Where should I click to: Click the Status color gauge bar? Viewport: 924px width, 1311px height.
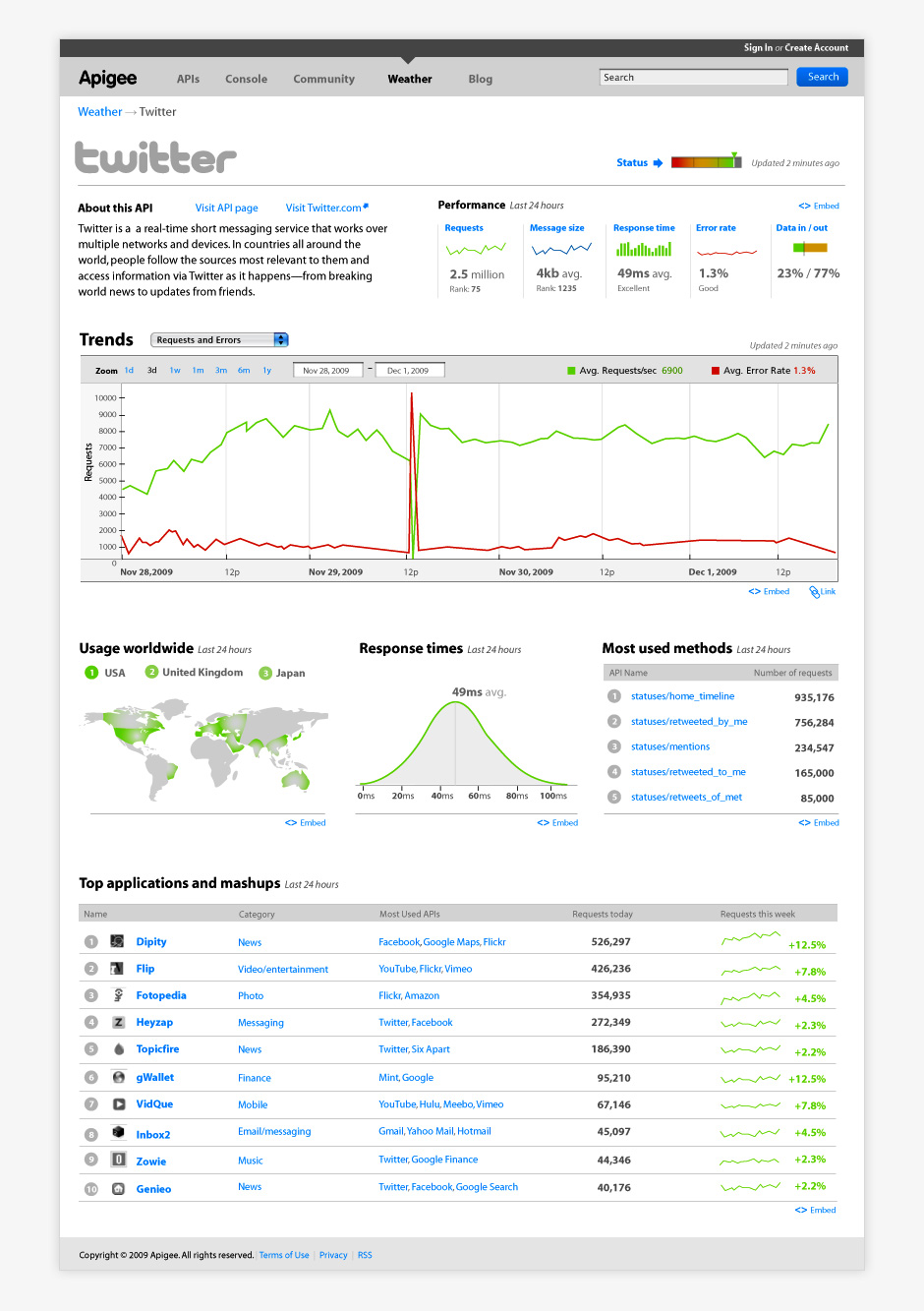(706, 162)
